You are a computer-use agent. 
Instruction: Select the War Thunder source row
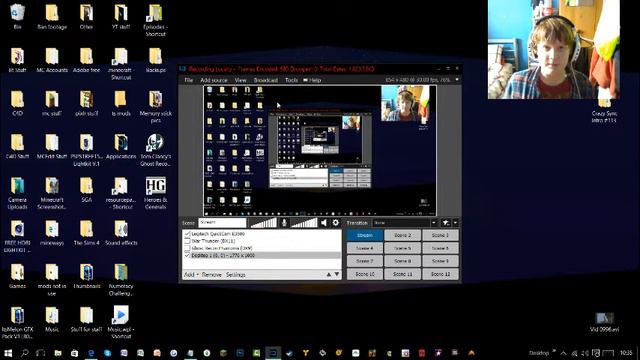[262, 241]
